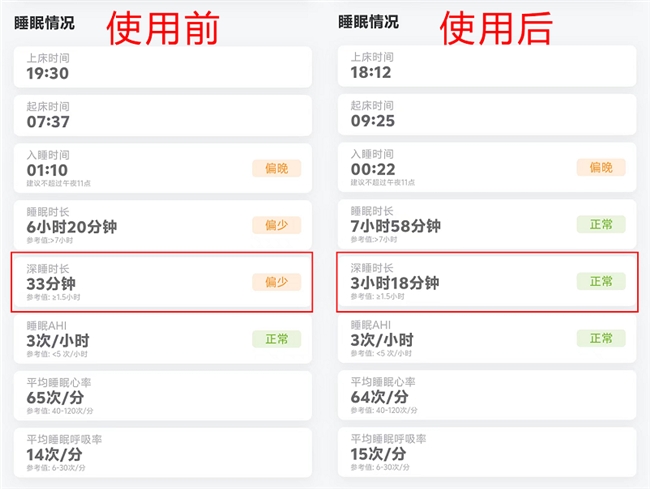This screenshot has height=489, width=650.
Task: Select the 09:25 wake-up time card
Action: click(x=487, y=115)
